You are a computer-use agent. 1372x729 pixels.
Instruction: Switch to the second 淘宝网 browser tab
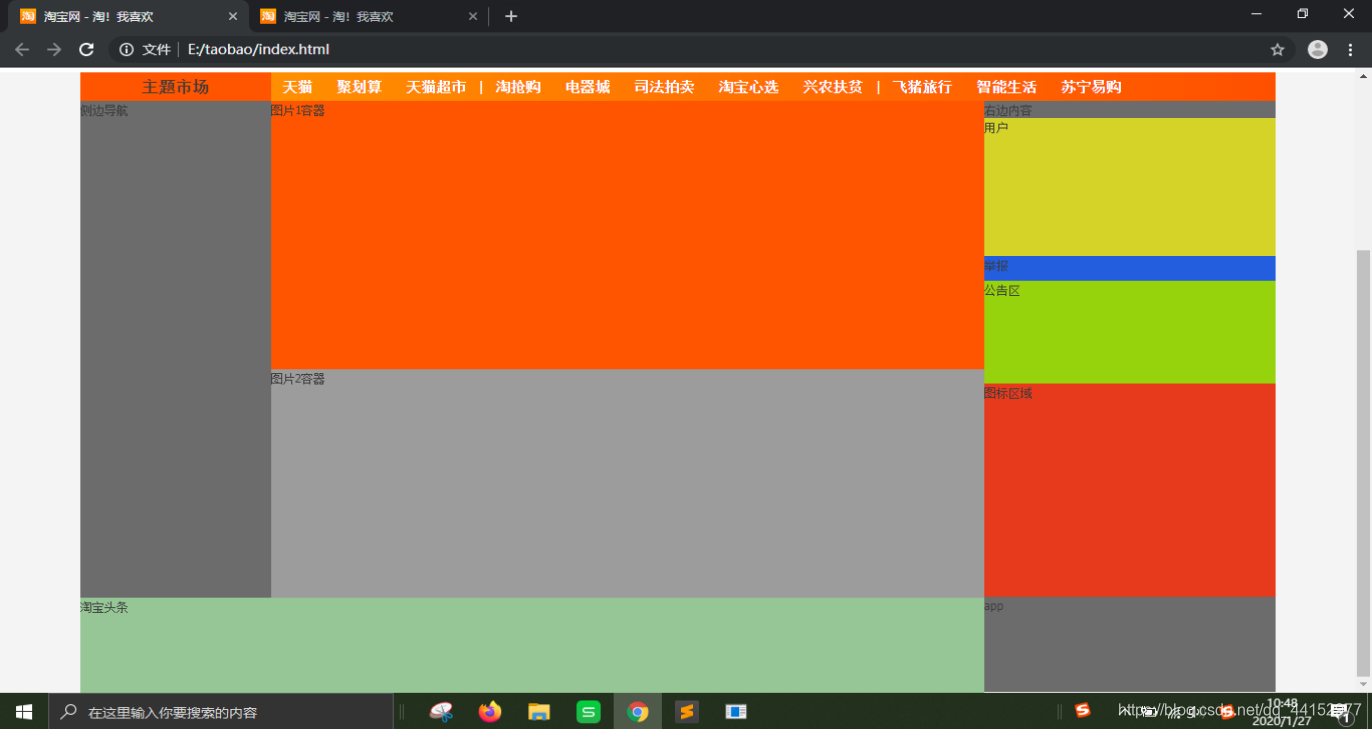pyautogui.click(x=367, y=17)
